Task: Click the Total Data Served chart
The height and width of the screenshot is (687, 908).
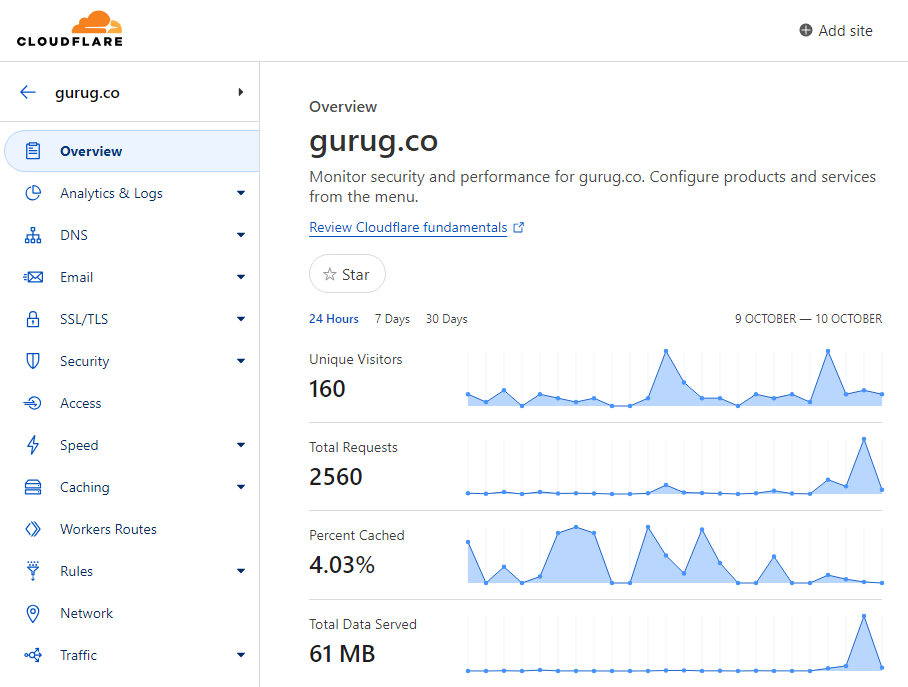Action: pos(675,644)
